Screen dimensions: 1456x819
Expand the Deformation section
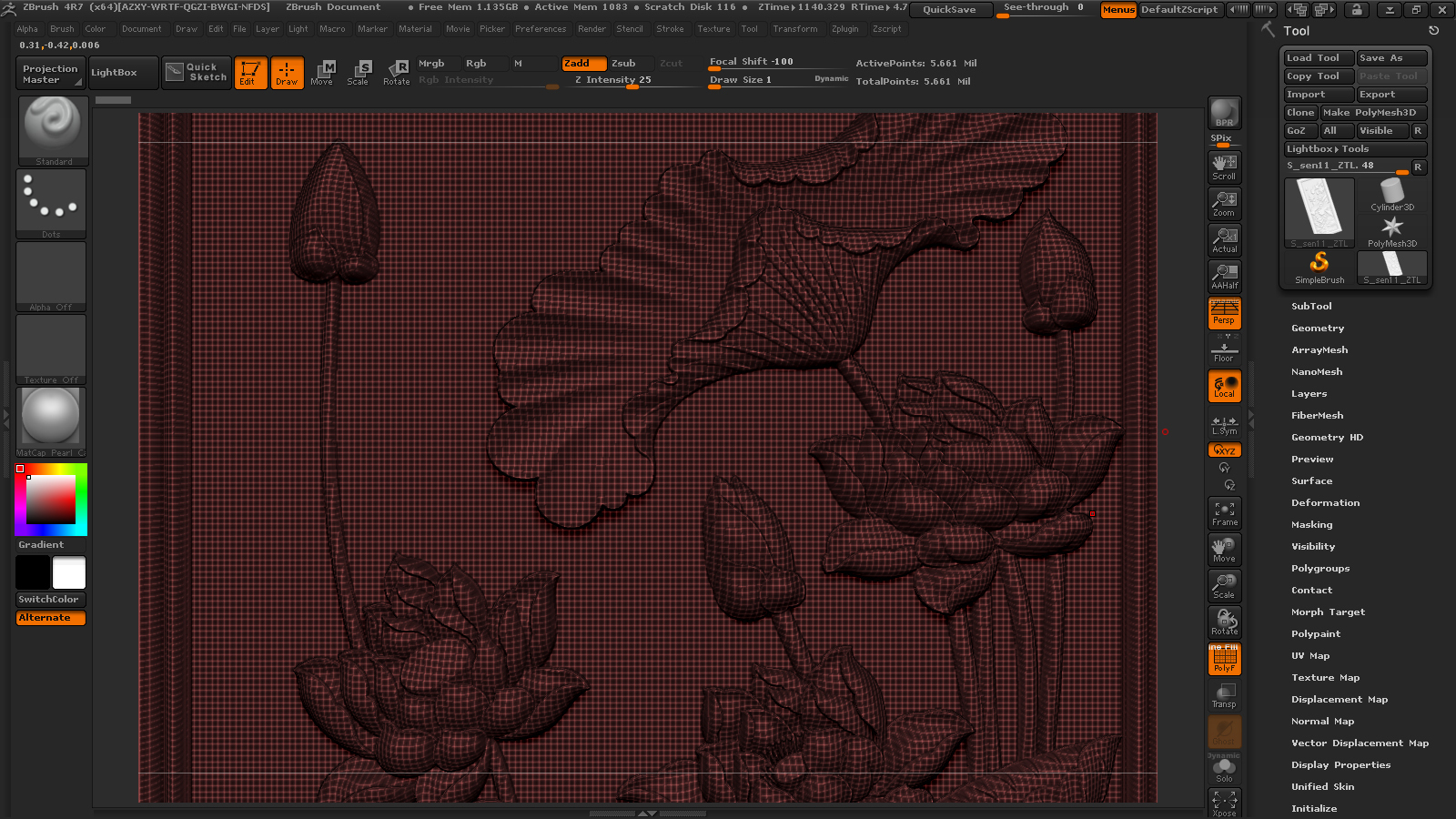[1325, 503]
